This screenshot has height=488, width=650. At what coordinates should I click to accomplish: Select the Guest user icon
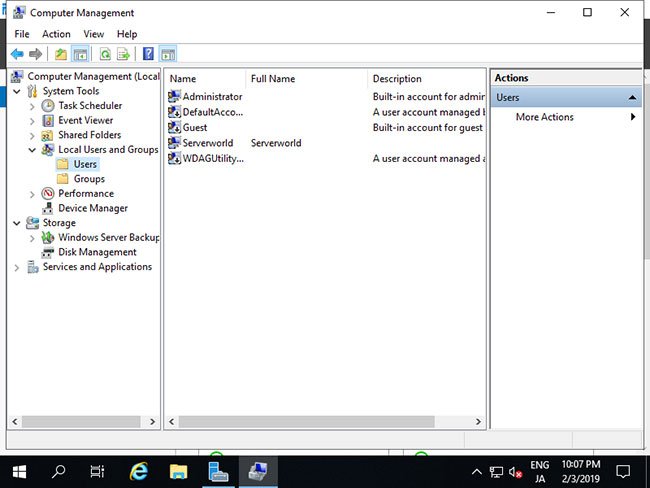tap(174, 127)
